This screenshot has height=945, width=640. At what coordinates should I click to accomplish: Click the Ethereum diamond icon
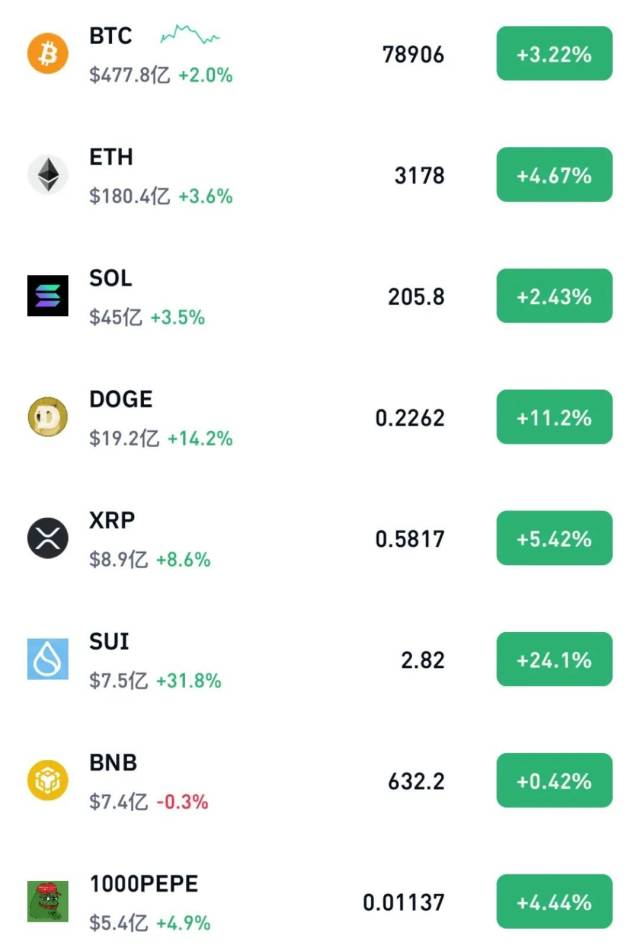pyautogui.click(x=47, y=175)
